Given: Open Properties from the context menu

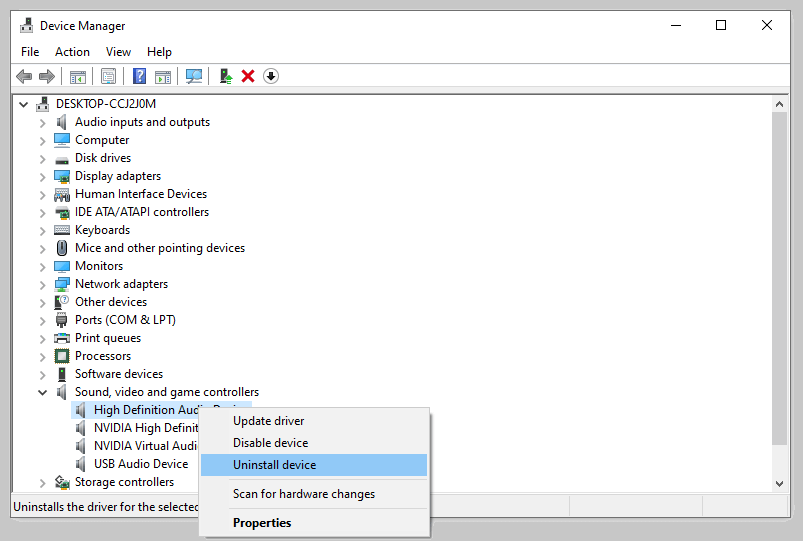Looking at the screenshot, I should 314,523.
